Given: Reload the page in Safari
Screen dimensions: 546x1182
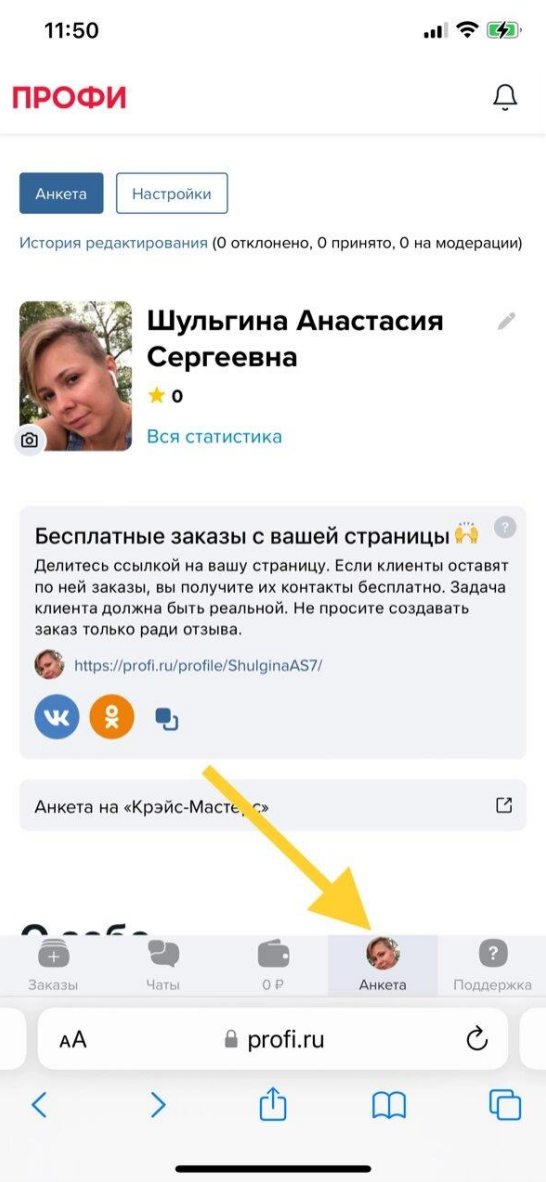Looking at the screenshot, I should pos(477,1040).
